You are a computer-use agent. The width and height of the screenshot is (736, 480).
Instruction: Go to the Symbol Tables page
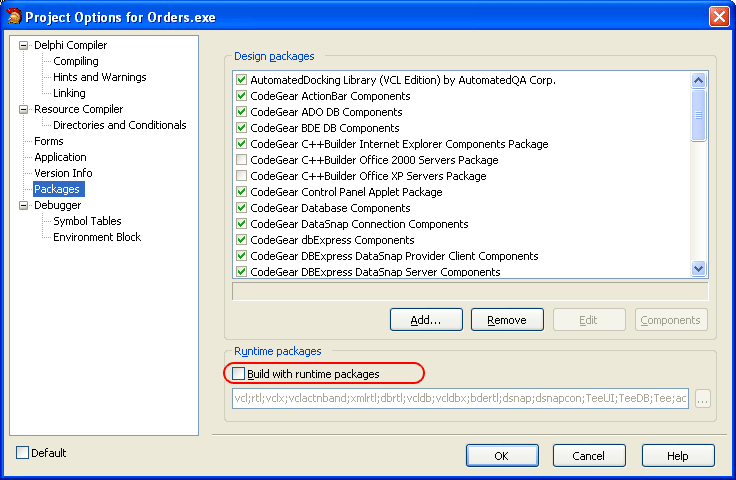[x=87, y=221]
